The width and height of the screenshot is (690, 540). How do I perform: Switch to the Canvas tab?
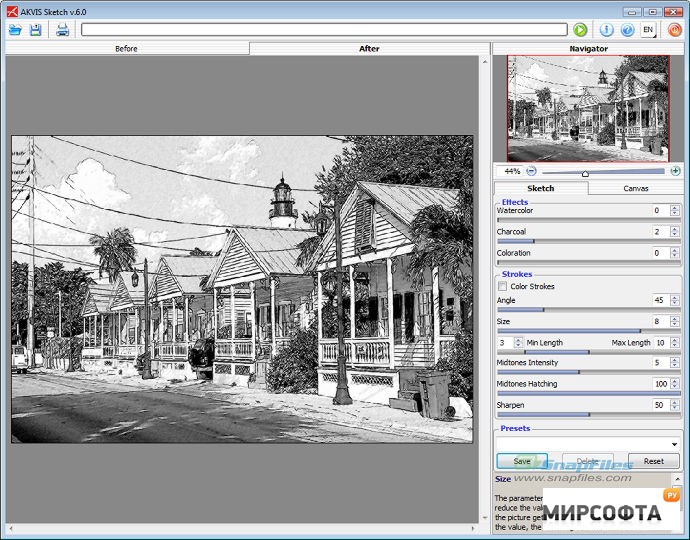[x=635, y=188]
